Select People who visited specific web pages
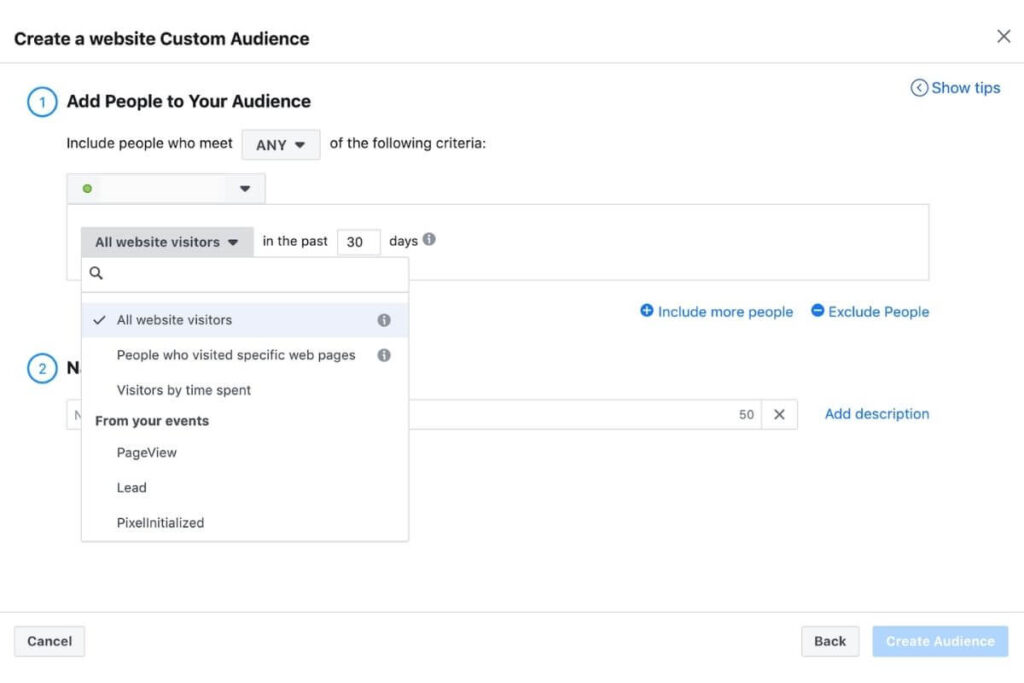 click(236, 355)
